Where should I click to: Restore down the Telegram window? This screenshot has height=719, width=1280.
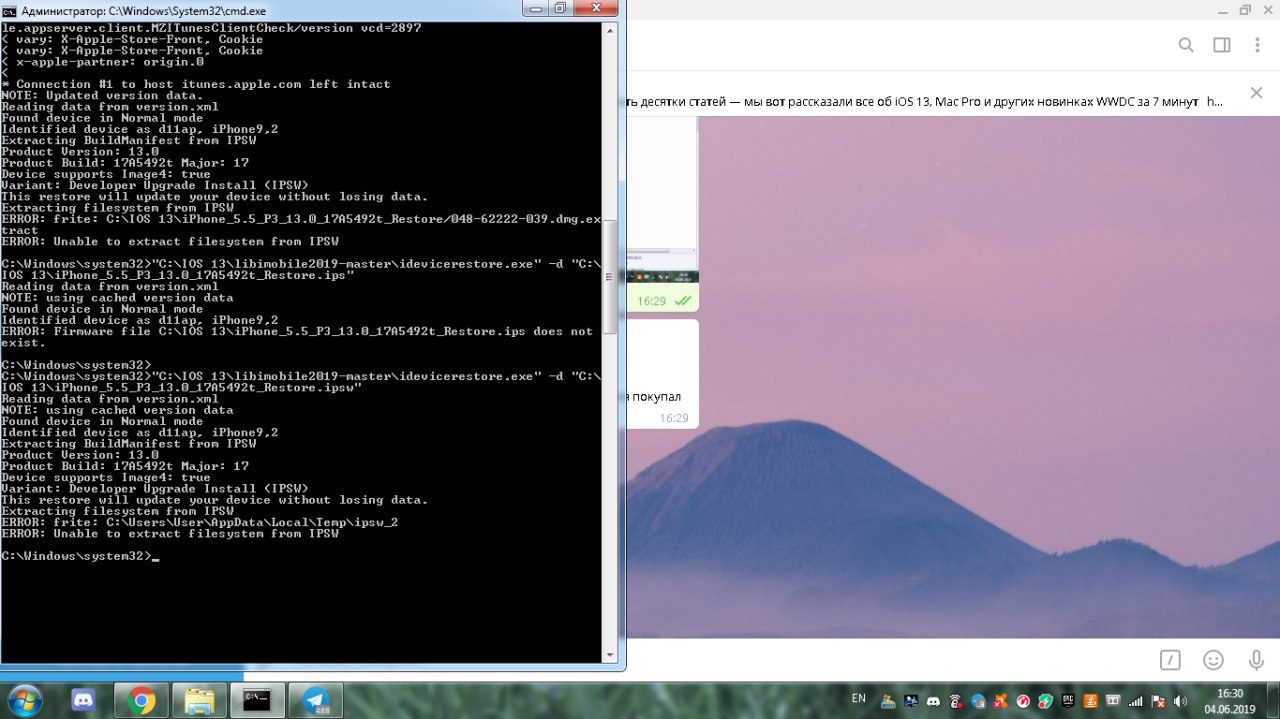click(1245, 10)
